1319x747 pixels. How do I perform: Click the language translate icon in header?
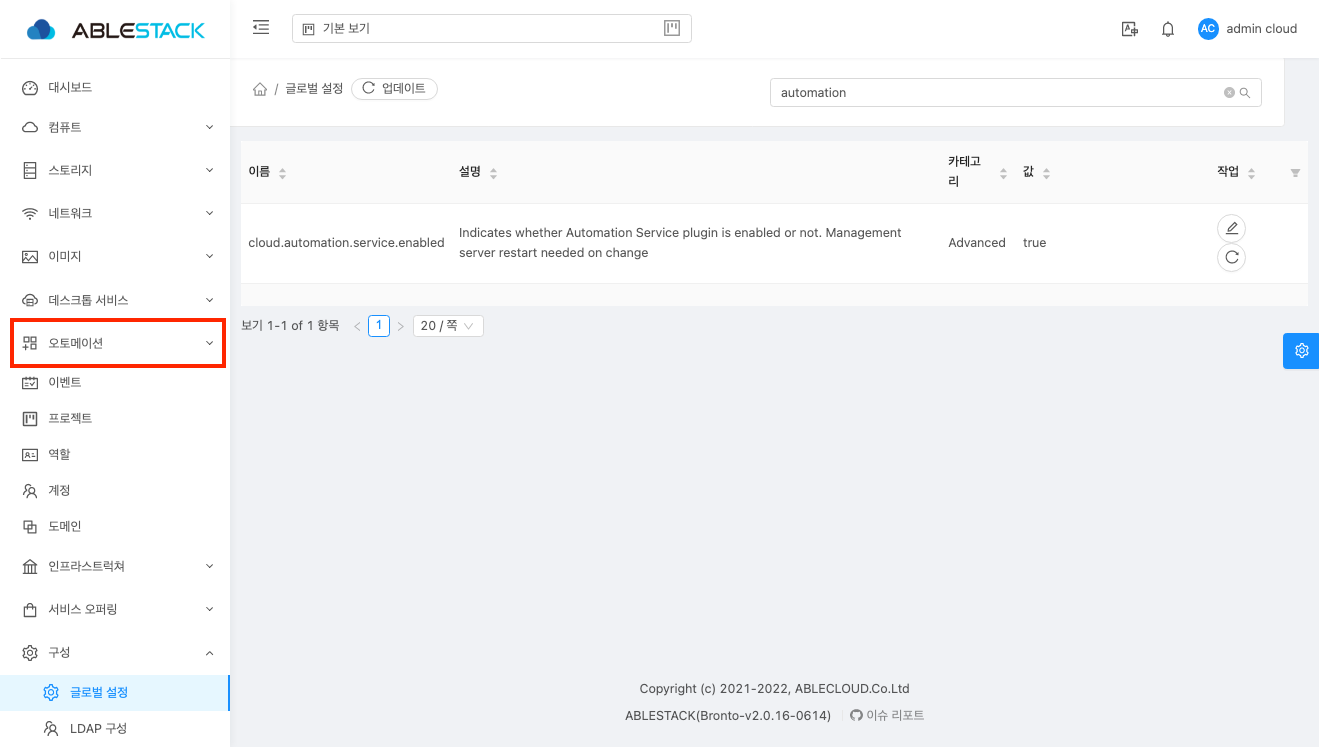(1129, 29)
